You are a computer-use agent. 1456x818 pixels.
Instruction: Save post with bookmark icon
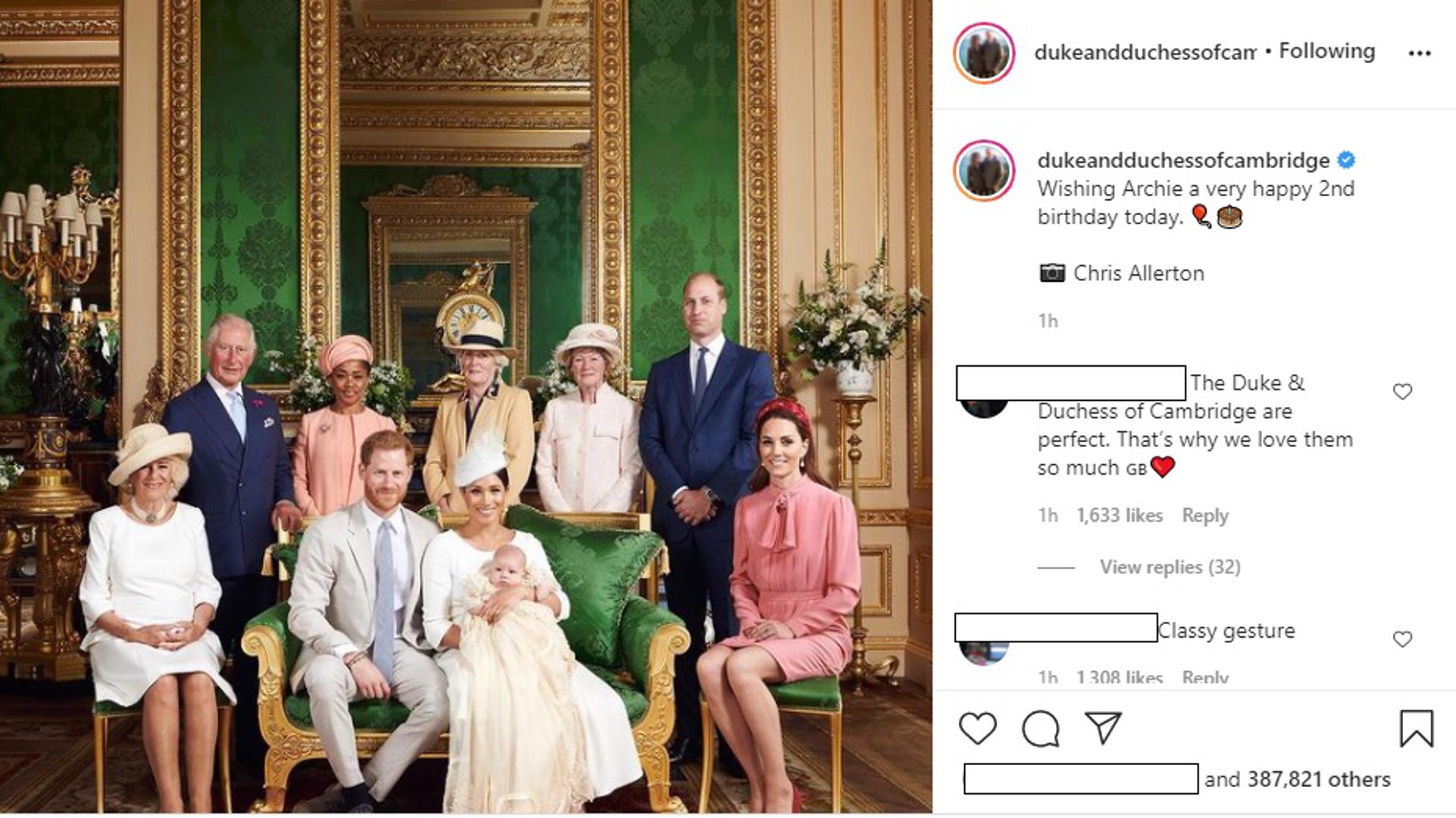pos(1416,729)
